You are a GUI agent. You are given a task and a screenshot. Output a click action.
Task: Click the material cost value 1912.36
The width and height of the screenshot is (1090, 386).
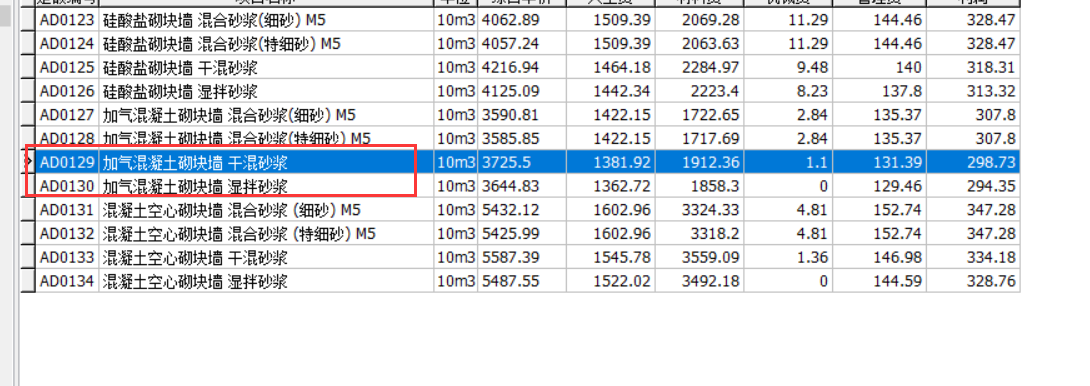[x=710, y=163]
